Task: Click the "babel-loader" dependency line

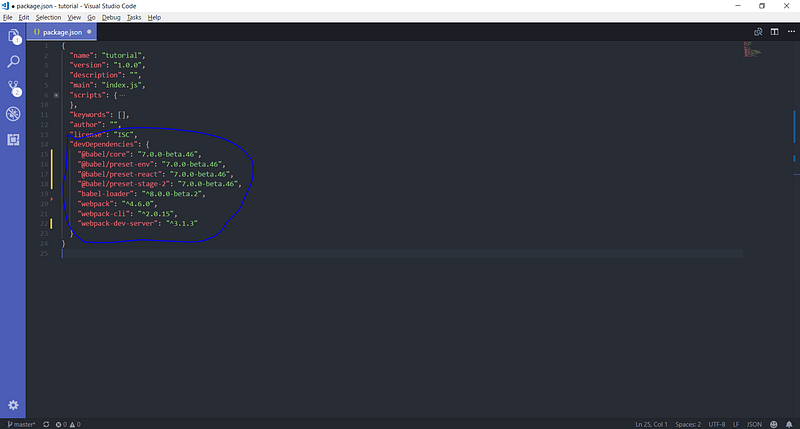Action: (141, 194)
